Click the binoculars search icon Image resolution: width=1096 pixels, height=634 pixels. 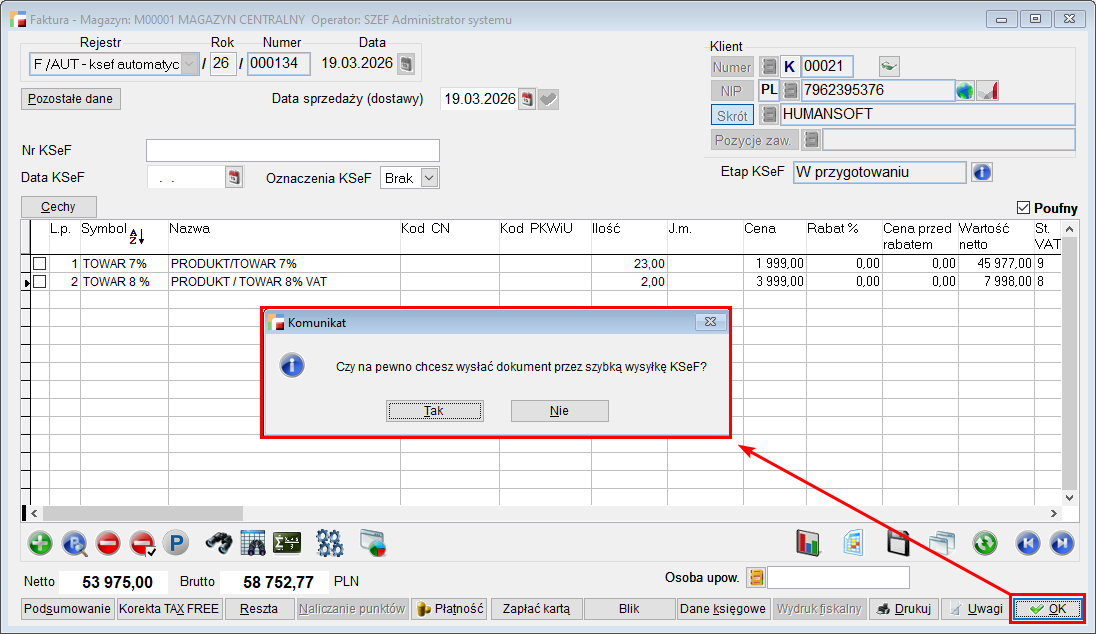click(x=219, y=543)
